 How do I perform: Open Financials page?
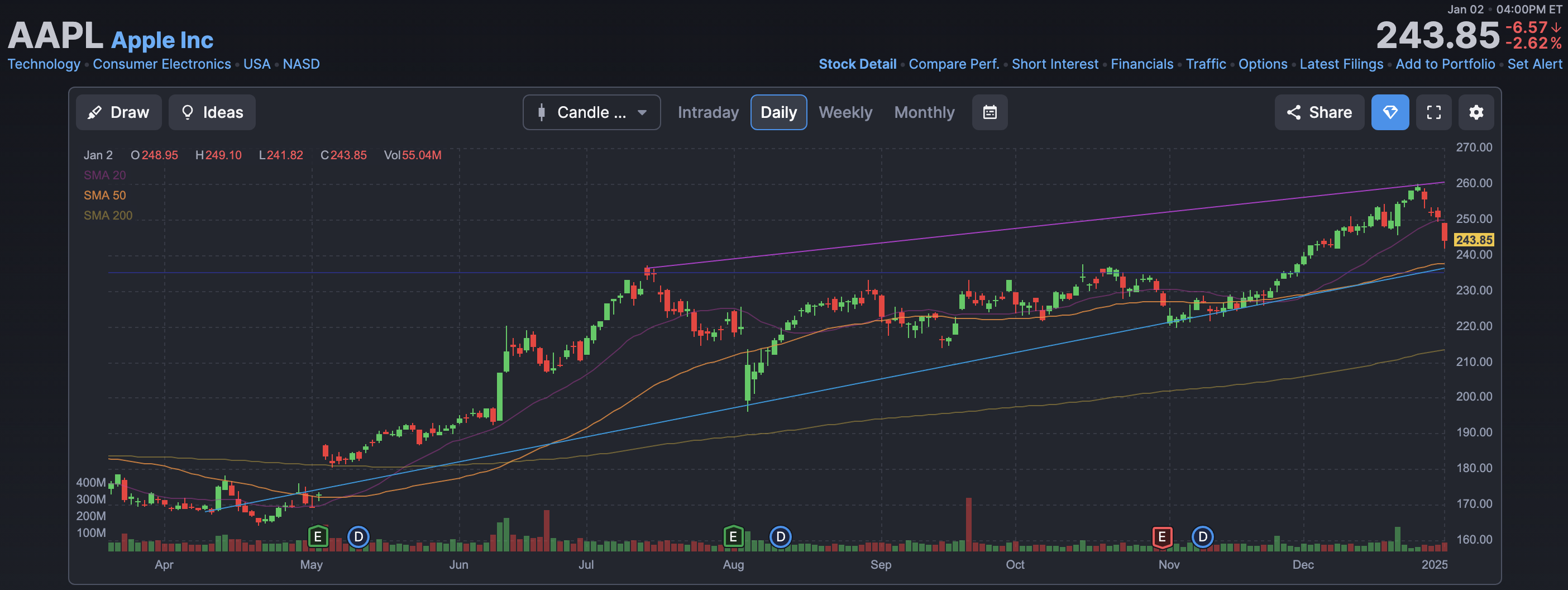[1142, 64]
